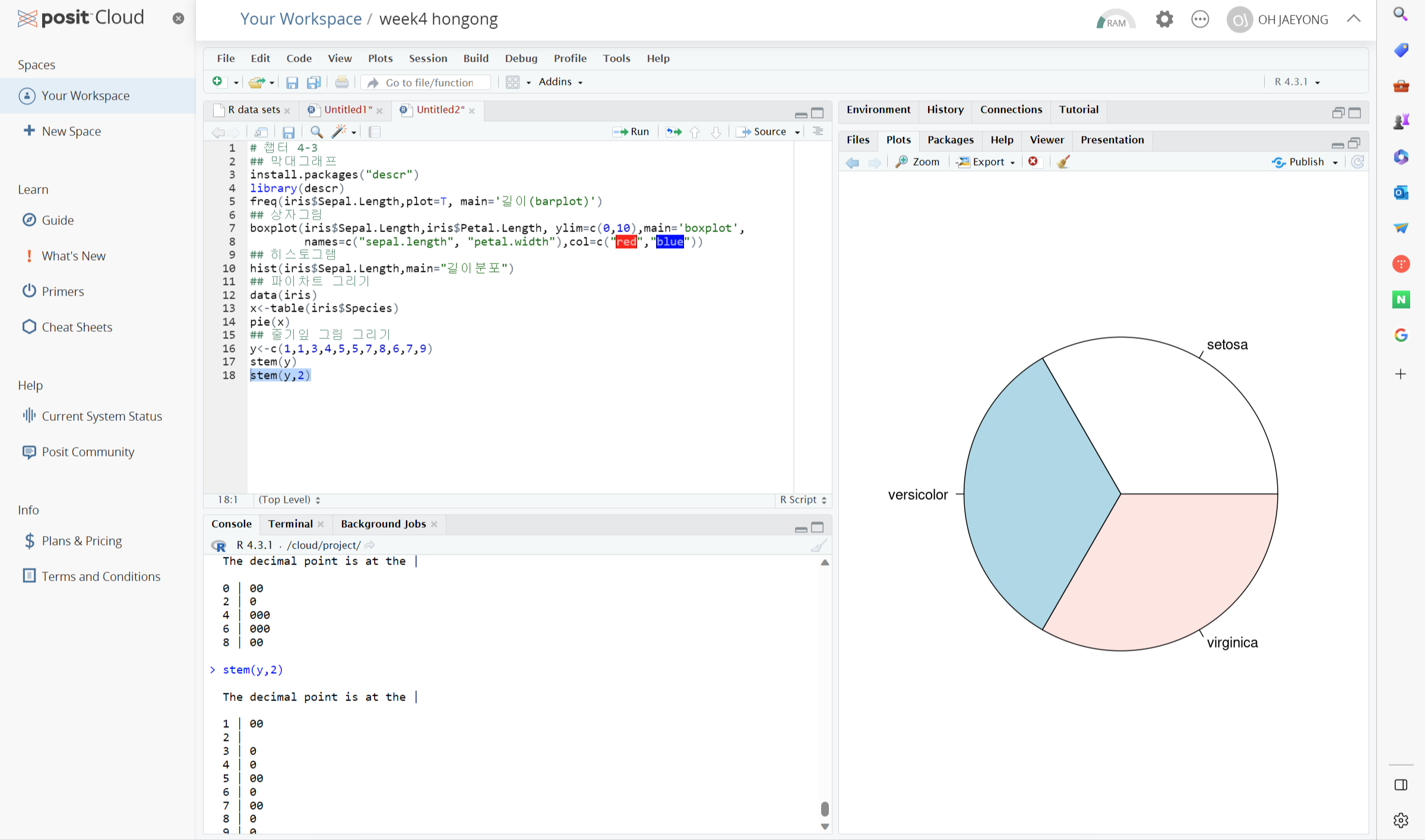Open the Addins dropdown

[x=560, y=82]
